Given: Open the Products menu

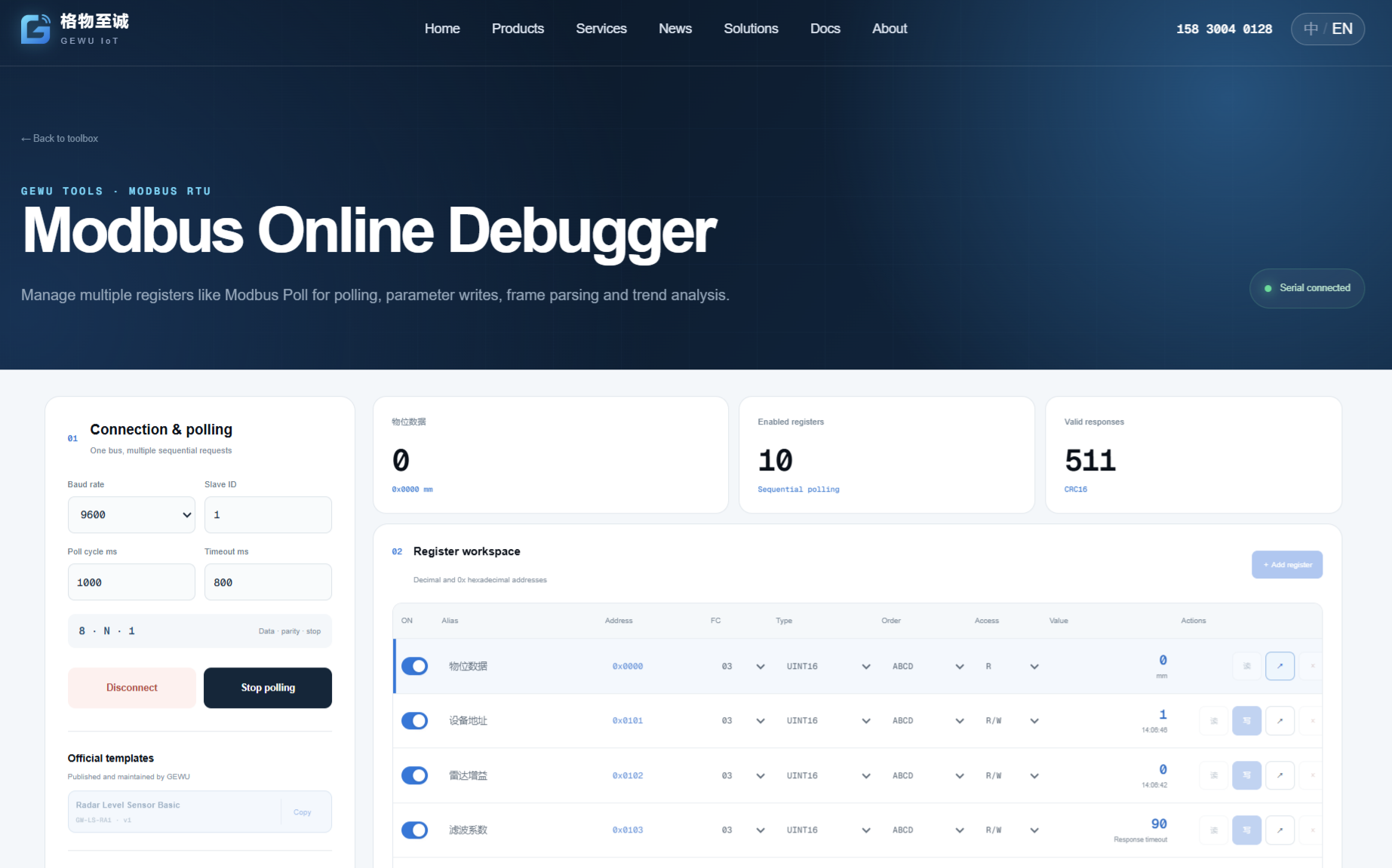Looking at the screenshot, I should coord(518,29).
